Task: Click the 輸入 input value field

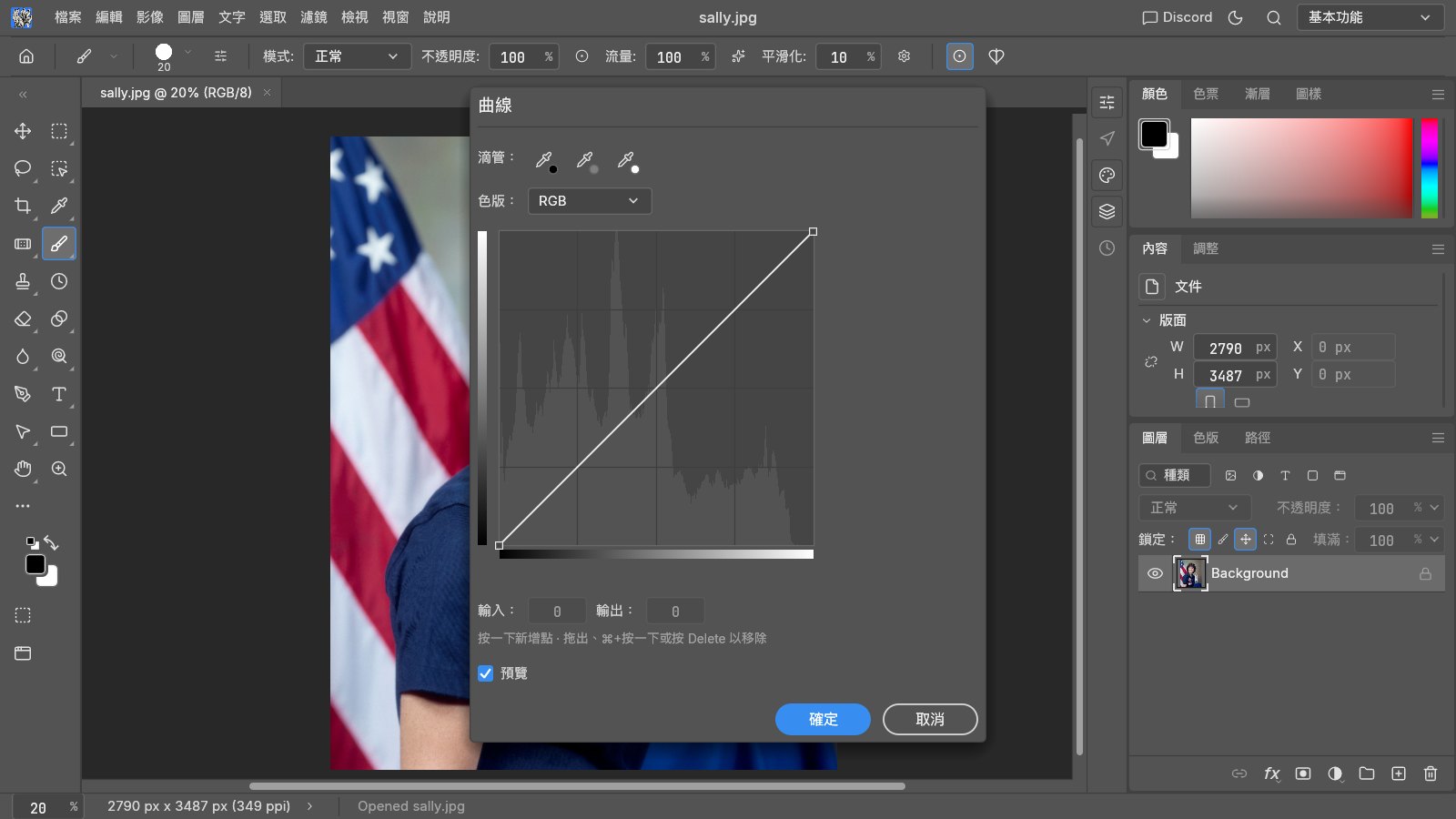Action: (x=557, y=612)
